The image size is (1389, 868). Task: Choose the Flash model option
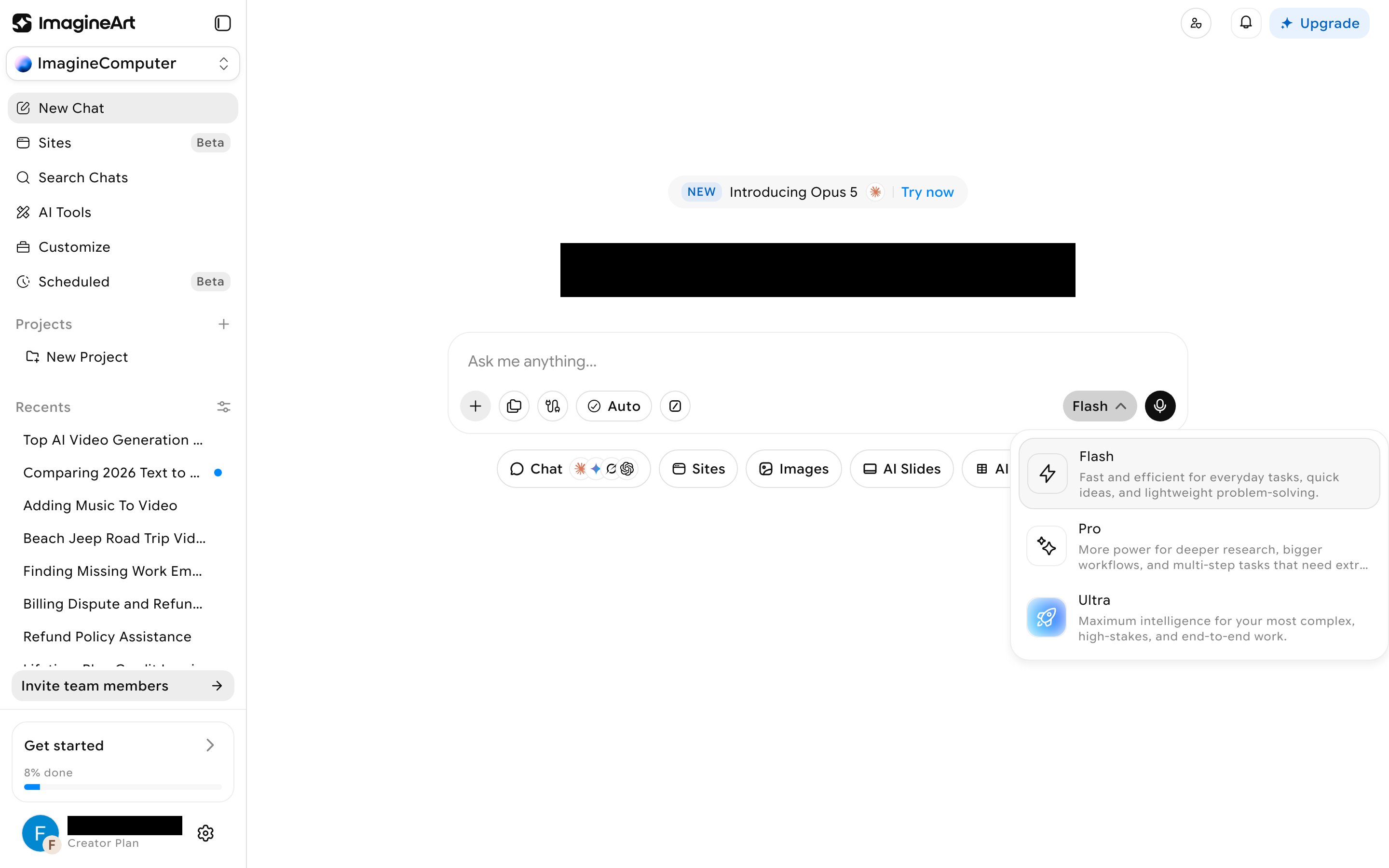pyautogui.click(x=1199, y=474)
